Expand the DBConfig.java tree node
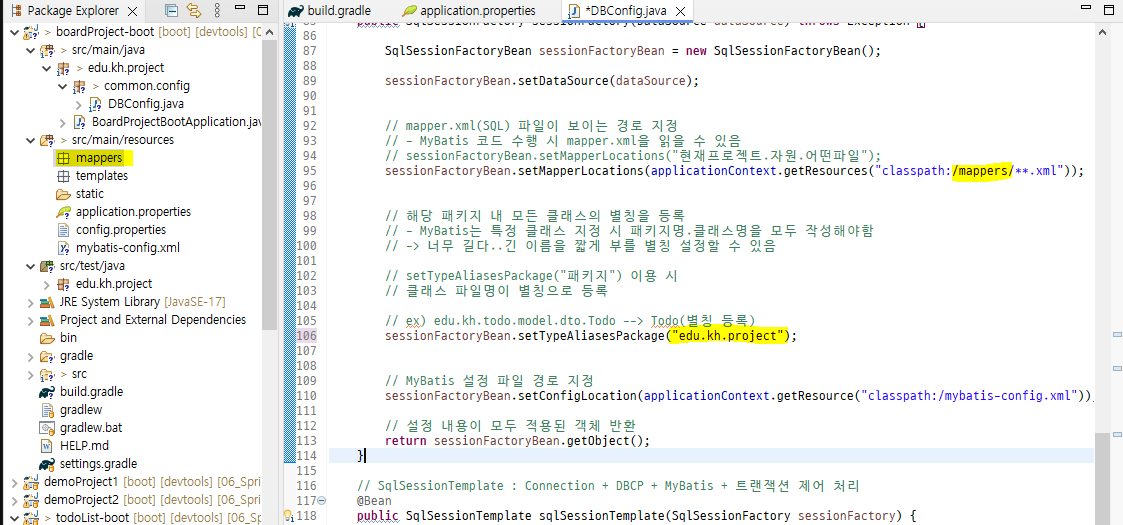The width and height of the screenshot is (1123, 525). click(x=78, y=104)
